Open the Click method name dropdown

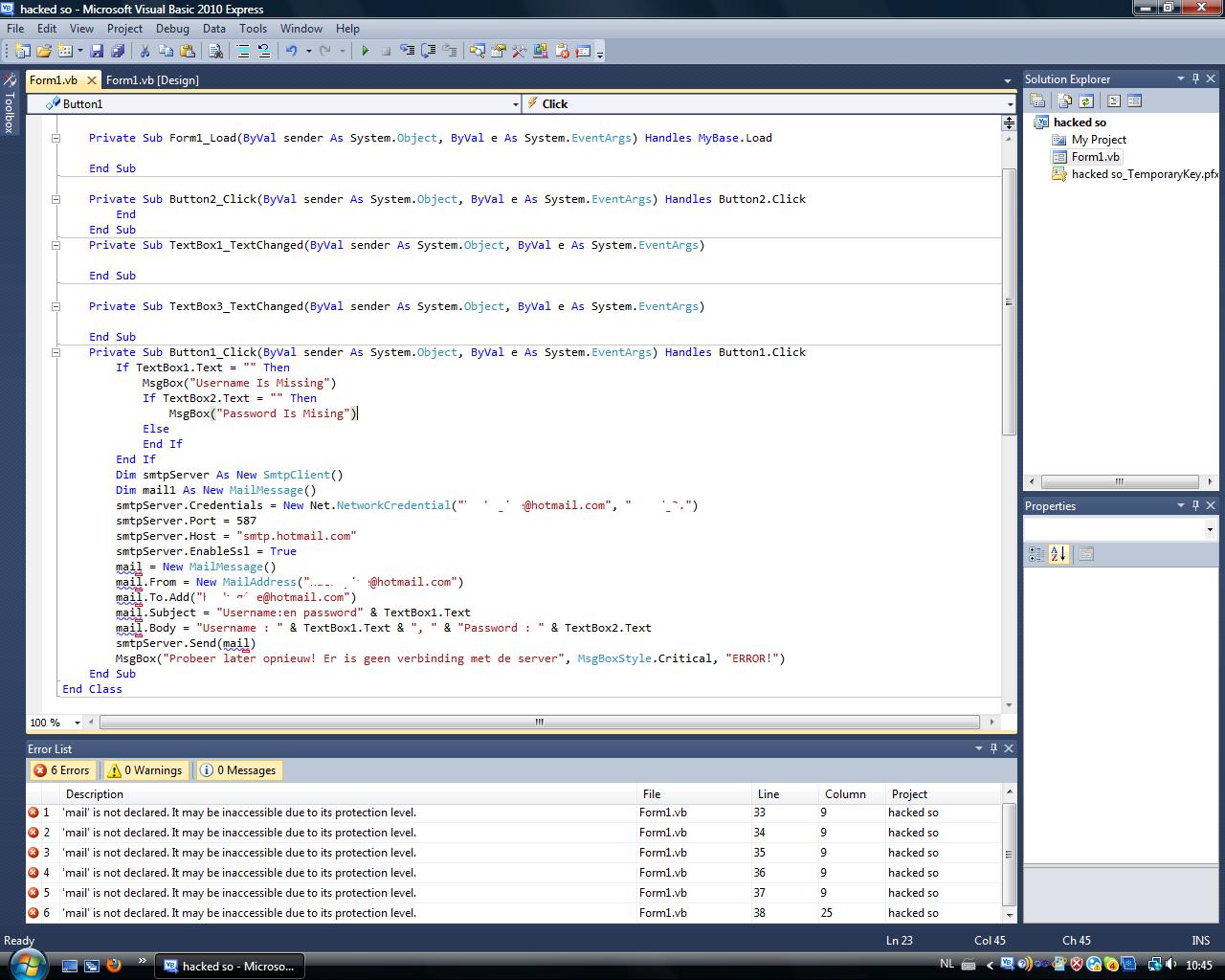click(1010, 103)
